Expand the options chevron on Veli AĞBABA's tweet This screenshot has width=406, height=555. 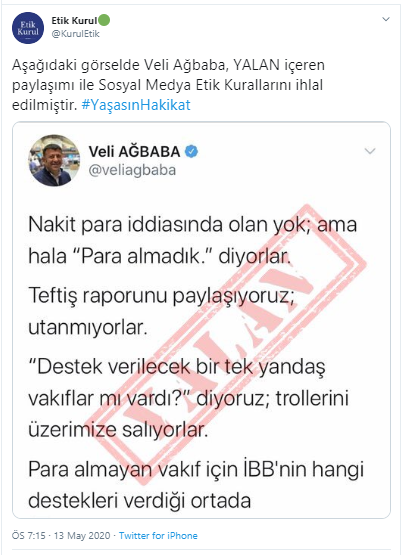[370, 151]
